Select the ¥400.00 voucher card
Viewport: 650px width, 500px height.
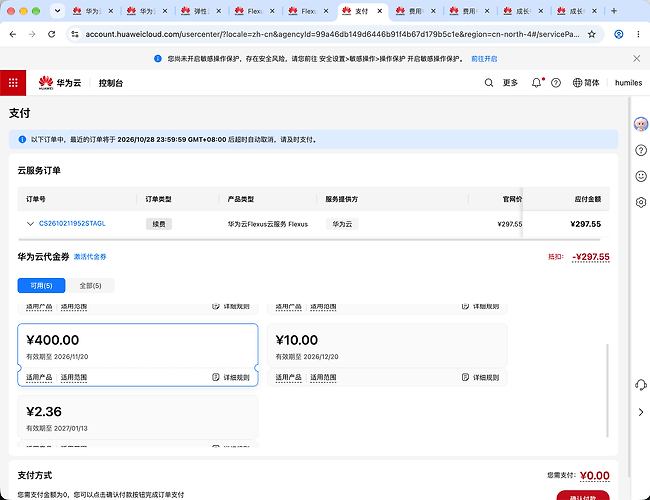(x=138, y=355)
